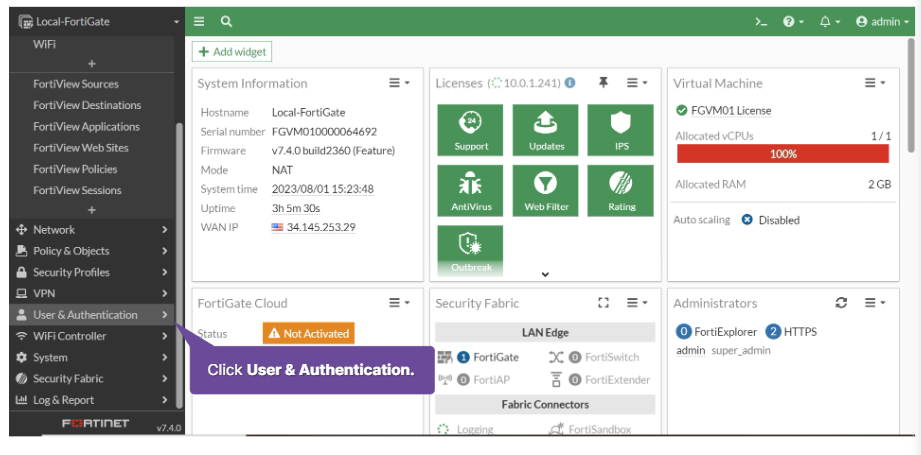Click the Updates license tile
Screen dimensions: 921x455
click(x=546, y=130)
